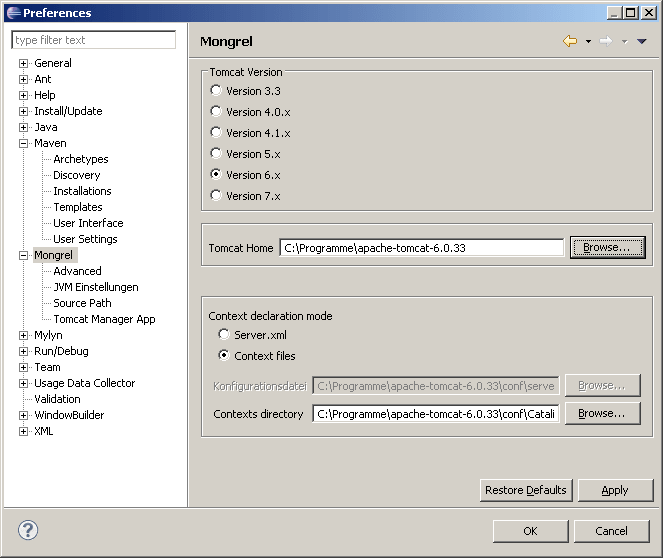Browse for the Contexts directory
The image size is (663, 558).
(x=602, y=413)
